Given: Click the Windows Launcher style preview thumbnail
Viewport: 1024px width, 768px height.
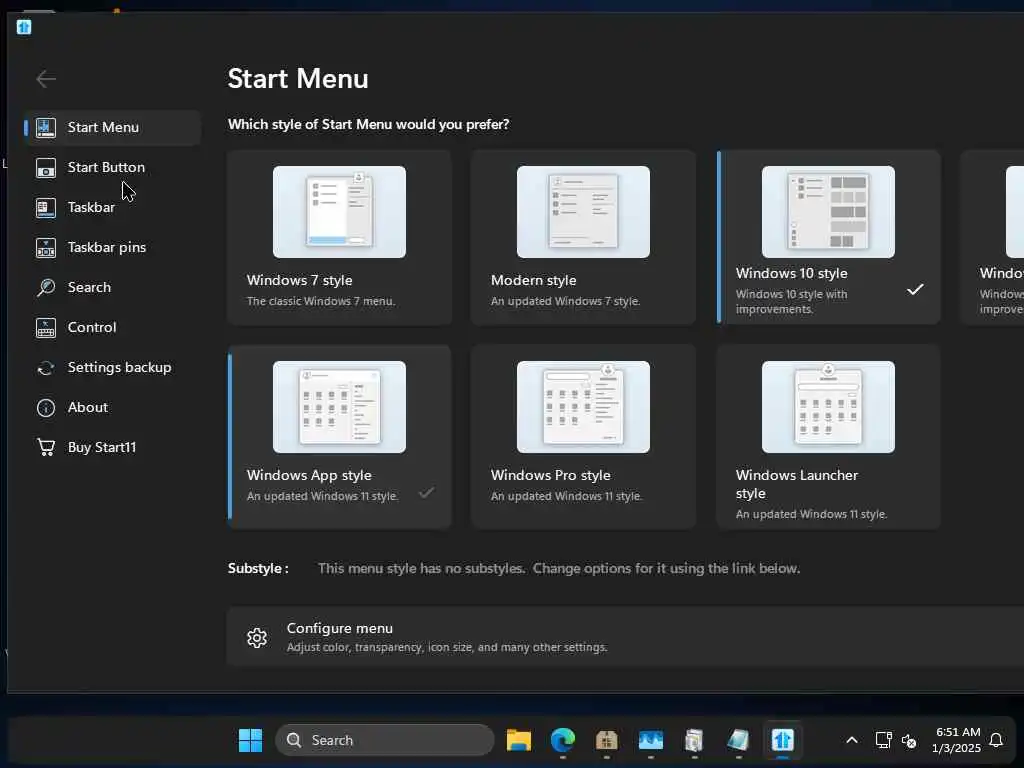Looking at the screenshot, I should (828, 407).
